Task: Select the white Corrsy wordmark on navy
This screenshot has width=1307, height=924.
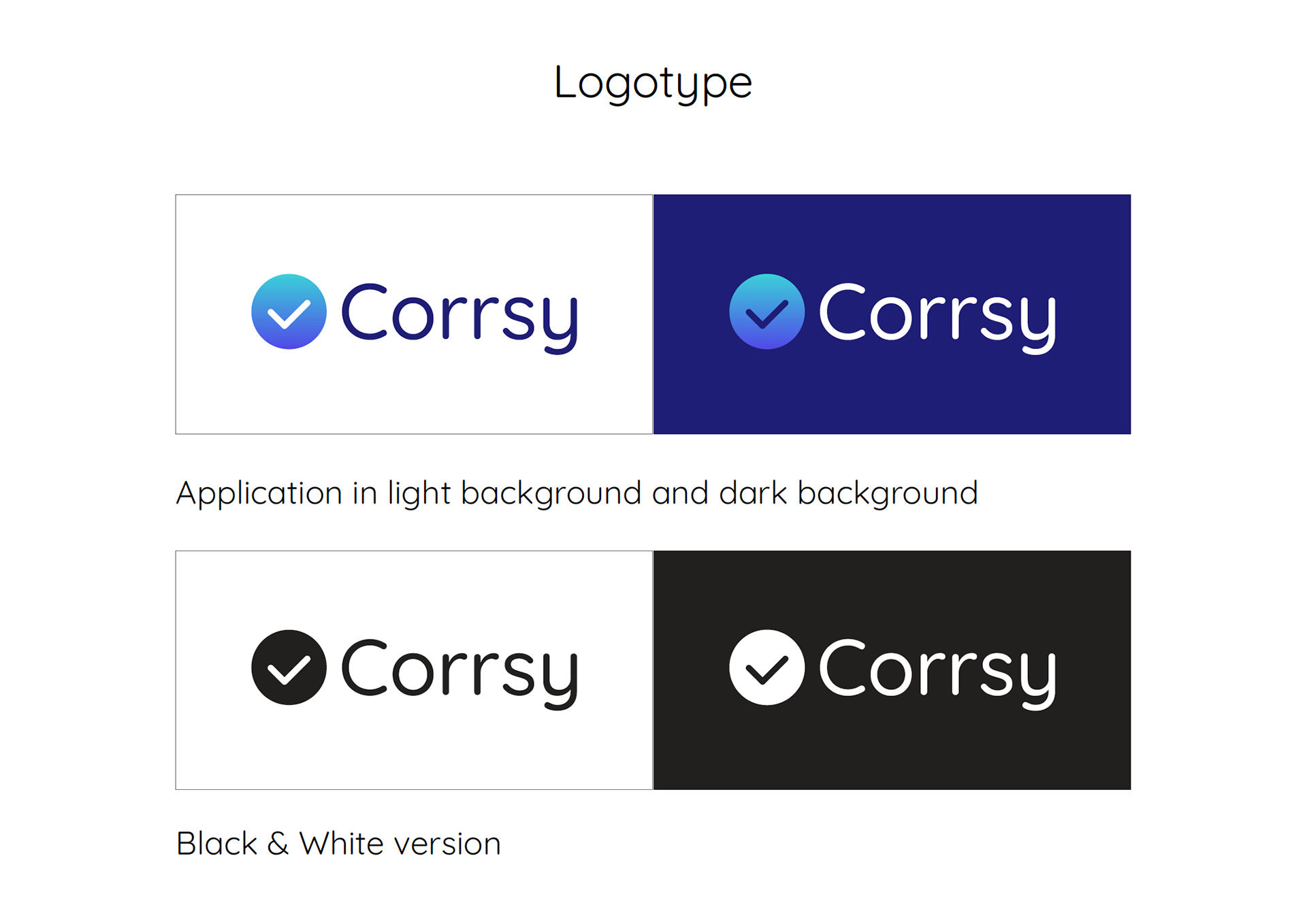Action: (x=937, y=318)
